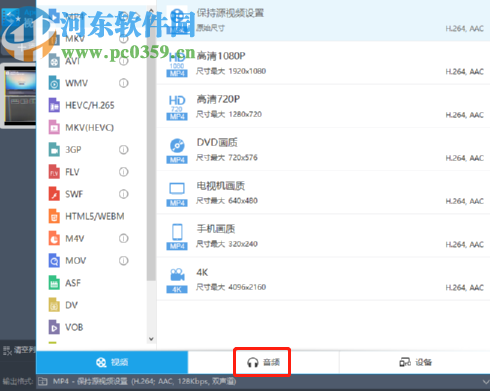Click the format list scrollbar thumb
Image resolution: width=490 pixels, height=391 pixels.
(151, 147)
